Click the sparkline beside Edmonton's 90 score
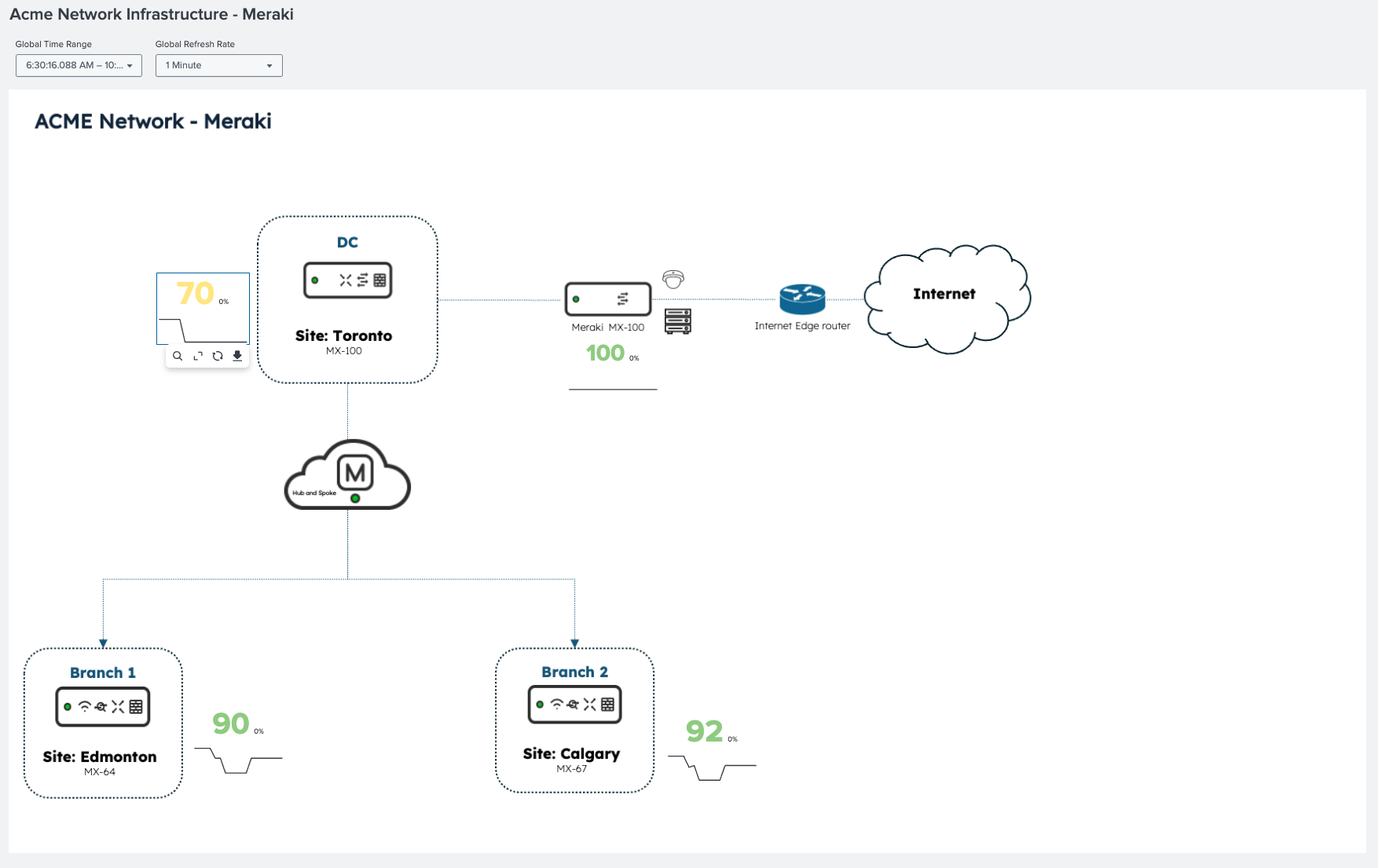Image resolution: width=1378 pixels, height=868 pixels. click(238, 760)
